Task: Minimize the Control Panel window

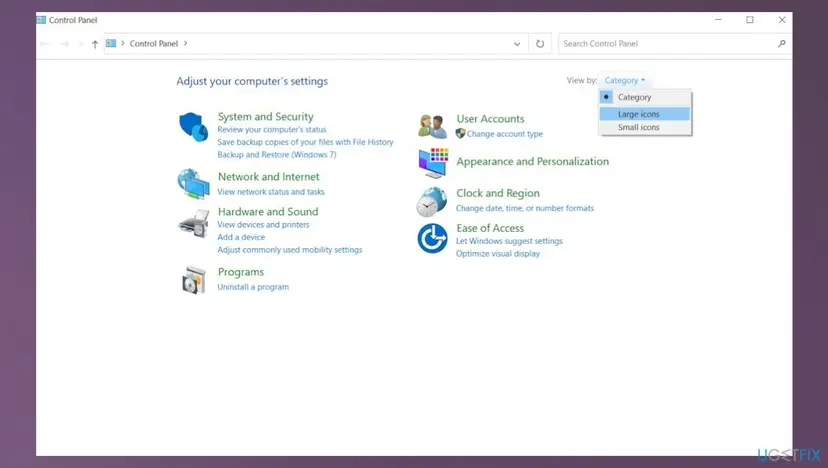Action: 718,20
